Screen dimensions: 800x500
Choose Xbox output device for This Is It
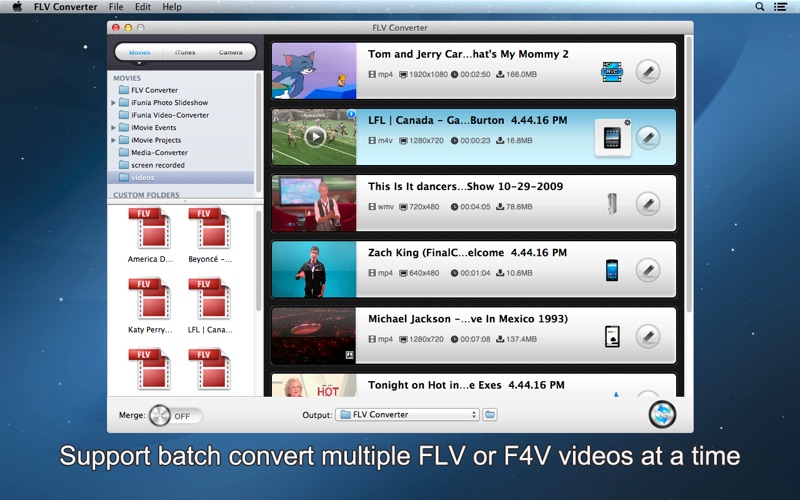(x=612, y=204)
